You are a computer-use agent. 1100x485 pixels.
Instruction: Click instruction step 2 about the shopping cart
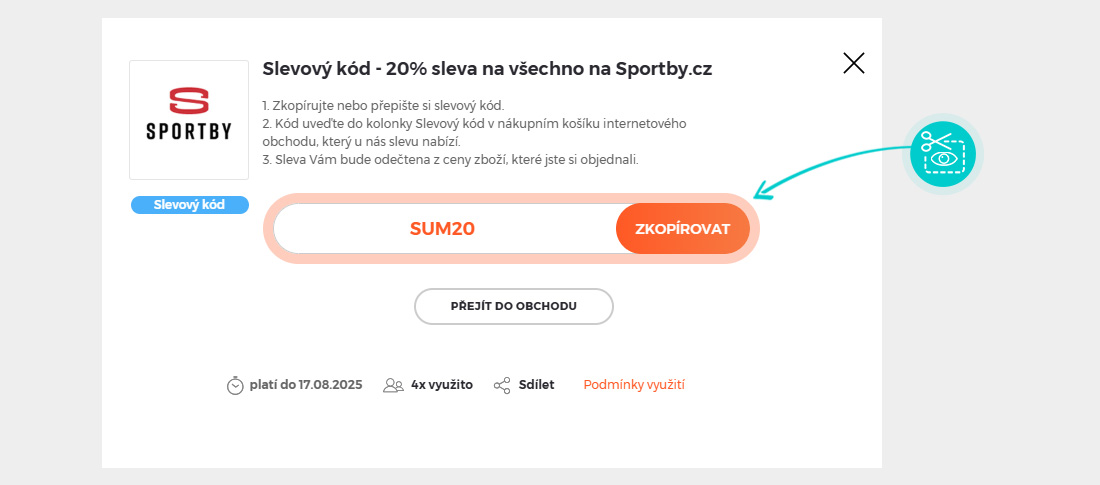click(x=473, y=123)
